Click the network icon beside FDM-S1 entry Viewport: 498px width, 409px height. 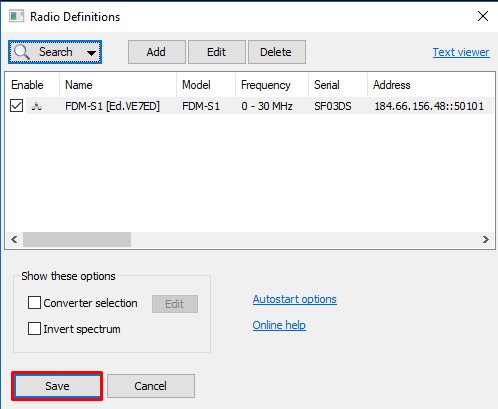click(x=36, y=106)
